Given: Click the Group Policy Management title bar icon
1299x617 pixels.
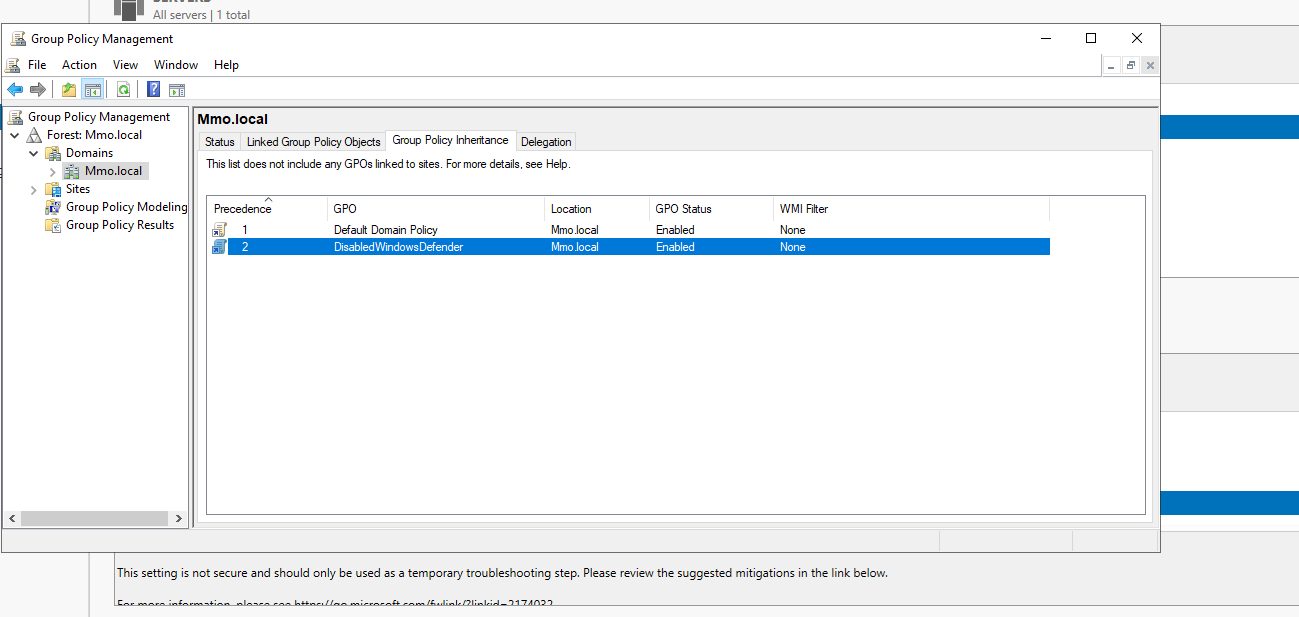Looking at the screenshot, I should (x=18, y=39).
